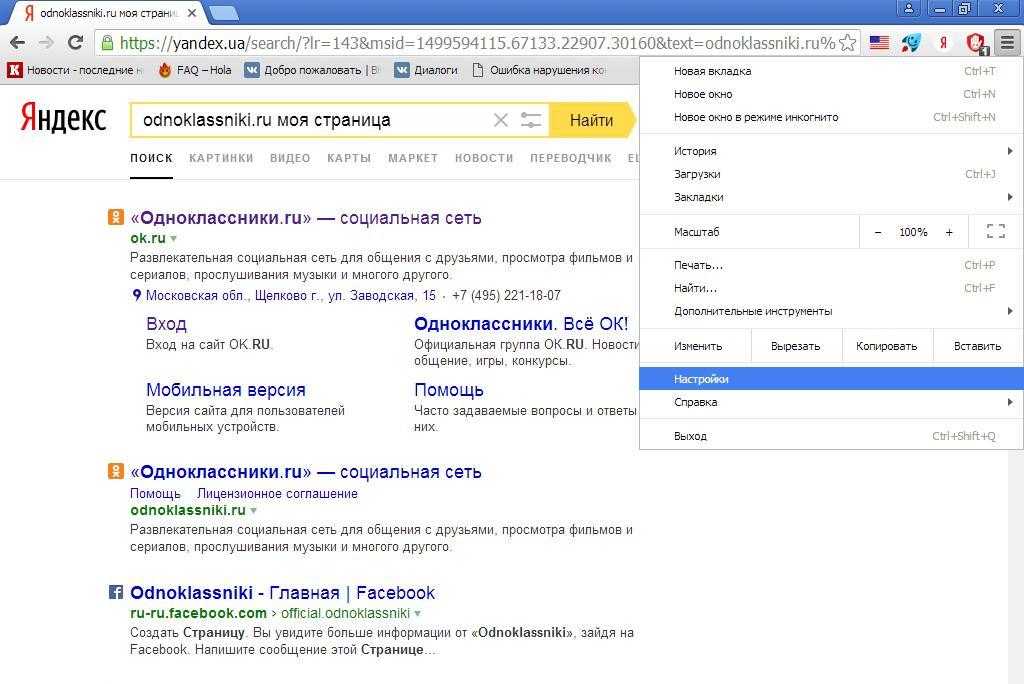The height and width of the screenshot is (684, 1024).
Task: Click the Chrome hamburger menu icon
Action: coord(1007,43)
